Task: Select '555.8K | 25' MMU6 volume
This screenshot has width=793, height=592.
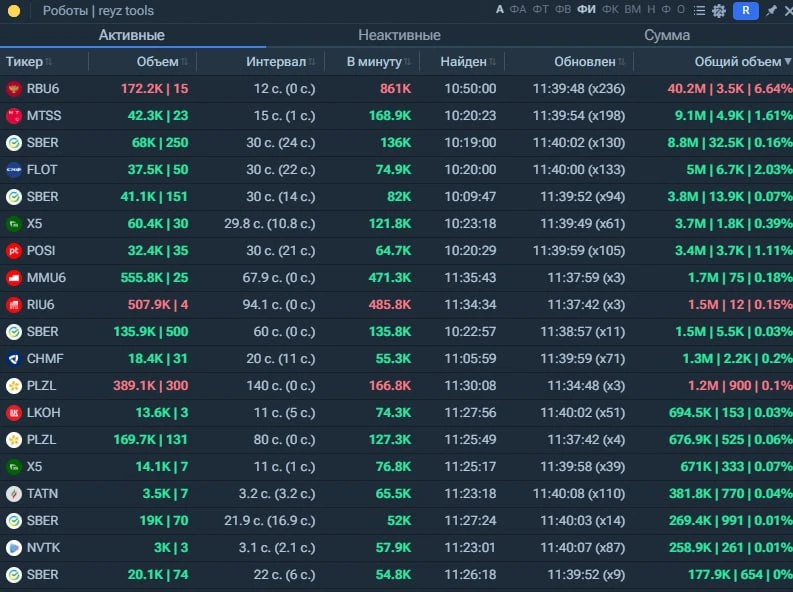Action: (x=154, y=278)
